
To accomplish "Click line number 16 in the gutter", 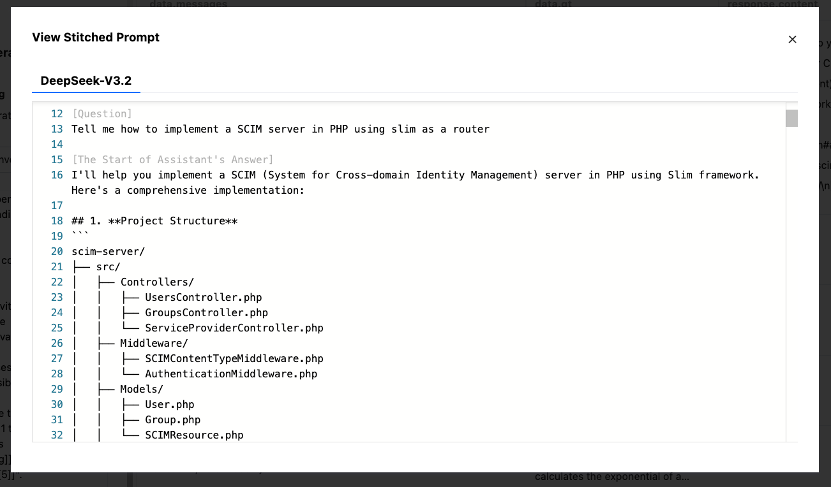I will coord(56,175).
